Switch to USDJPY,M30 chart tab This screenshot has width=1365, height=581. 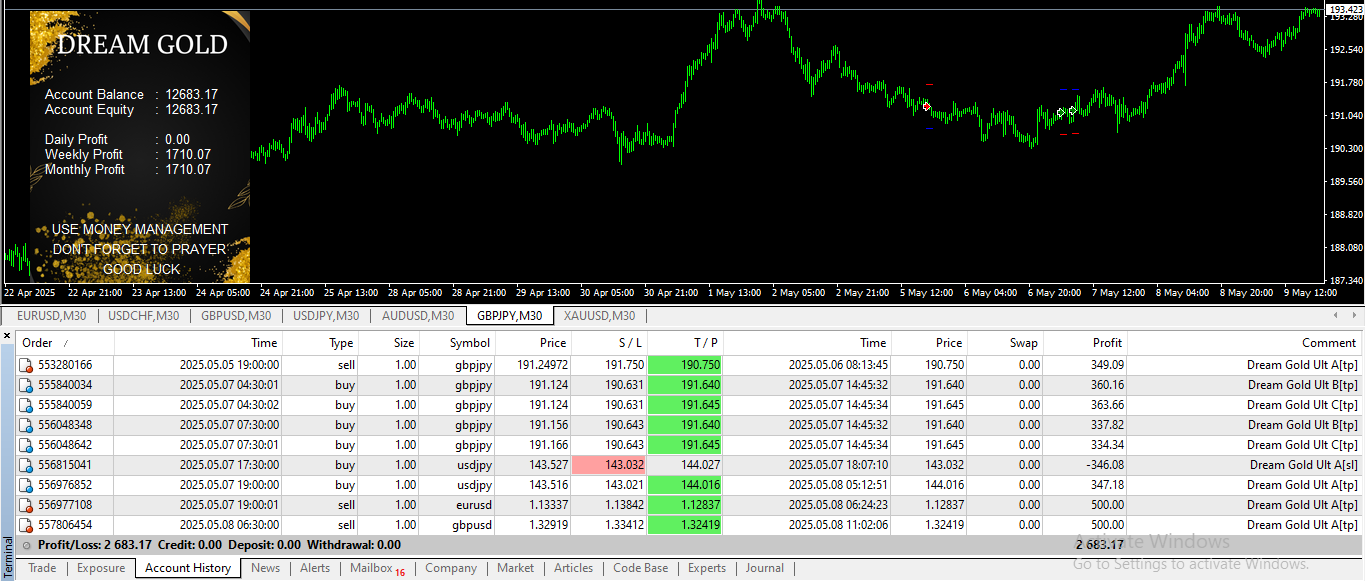pyautogui.click(x=326, y=316)
